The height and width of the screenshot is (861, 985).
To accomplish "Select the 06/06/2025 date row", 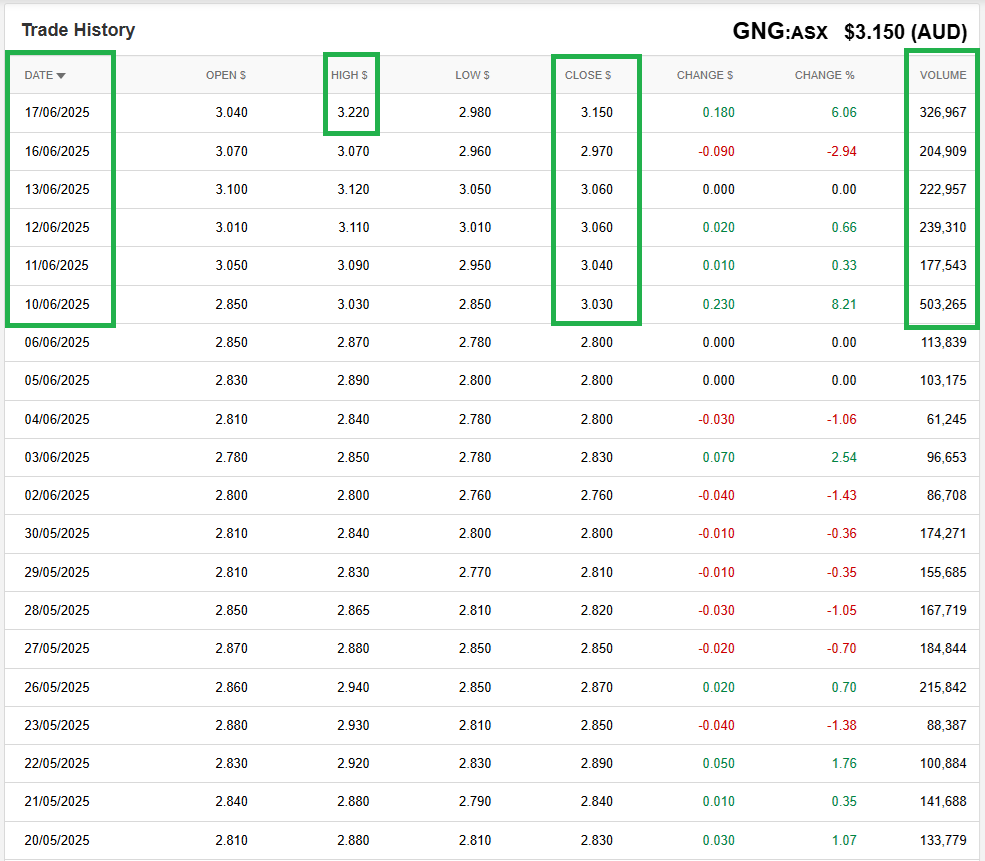I will tap(57, 342).
